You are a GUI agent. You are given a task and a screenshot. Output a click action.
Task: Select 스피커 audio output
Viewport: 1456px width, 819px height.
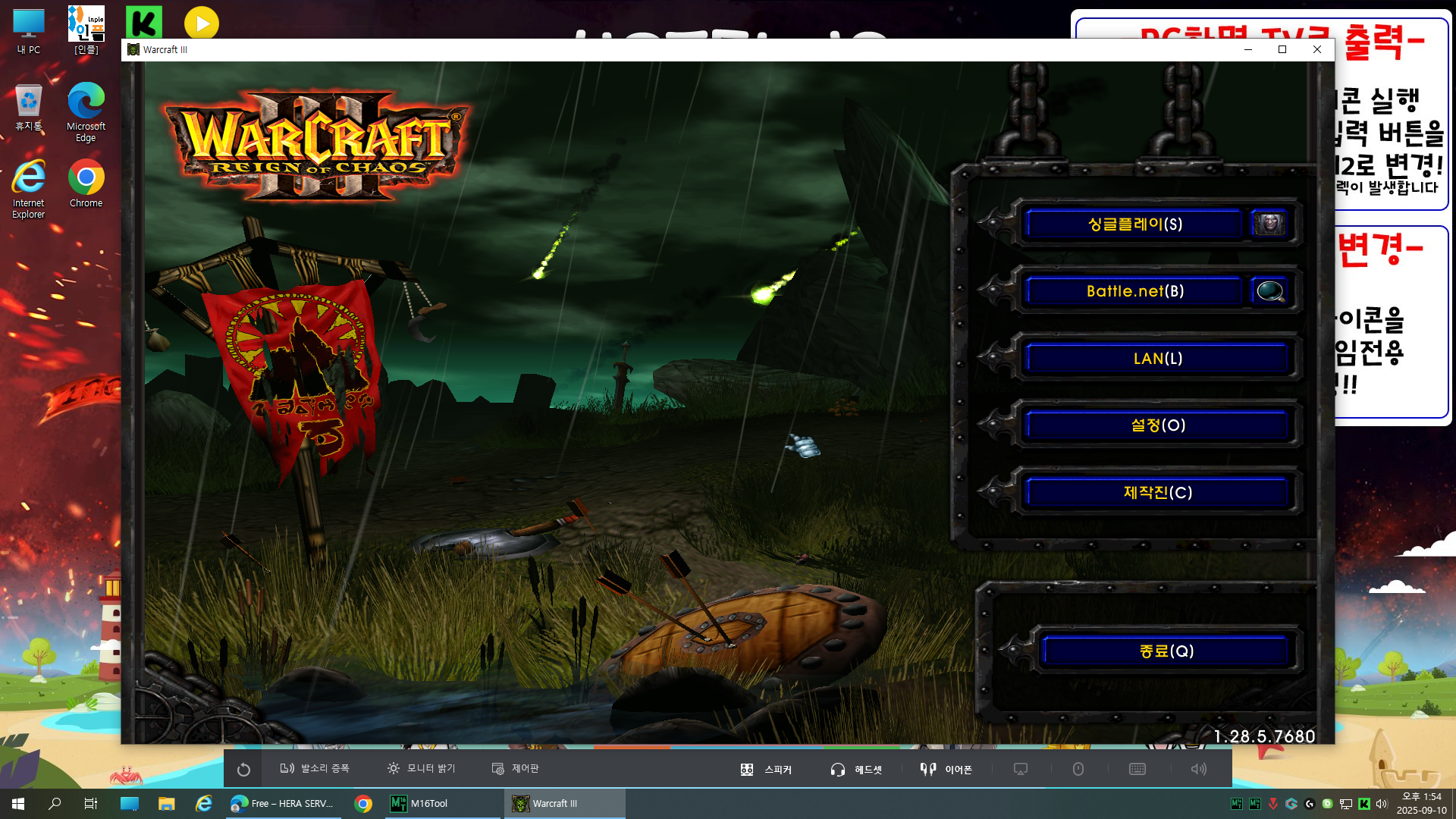[766, 770]
